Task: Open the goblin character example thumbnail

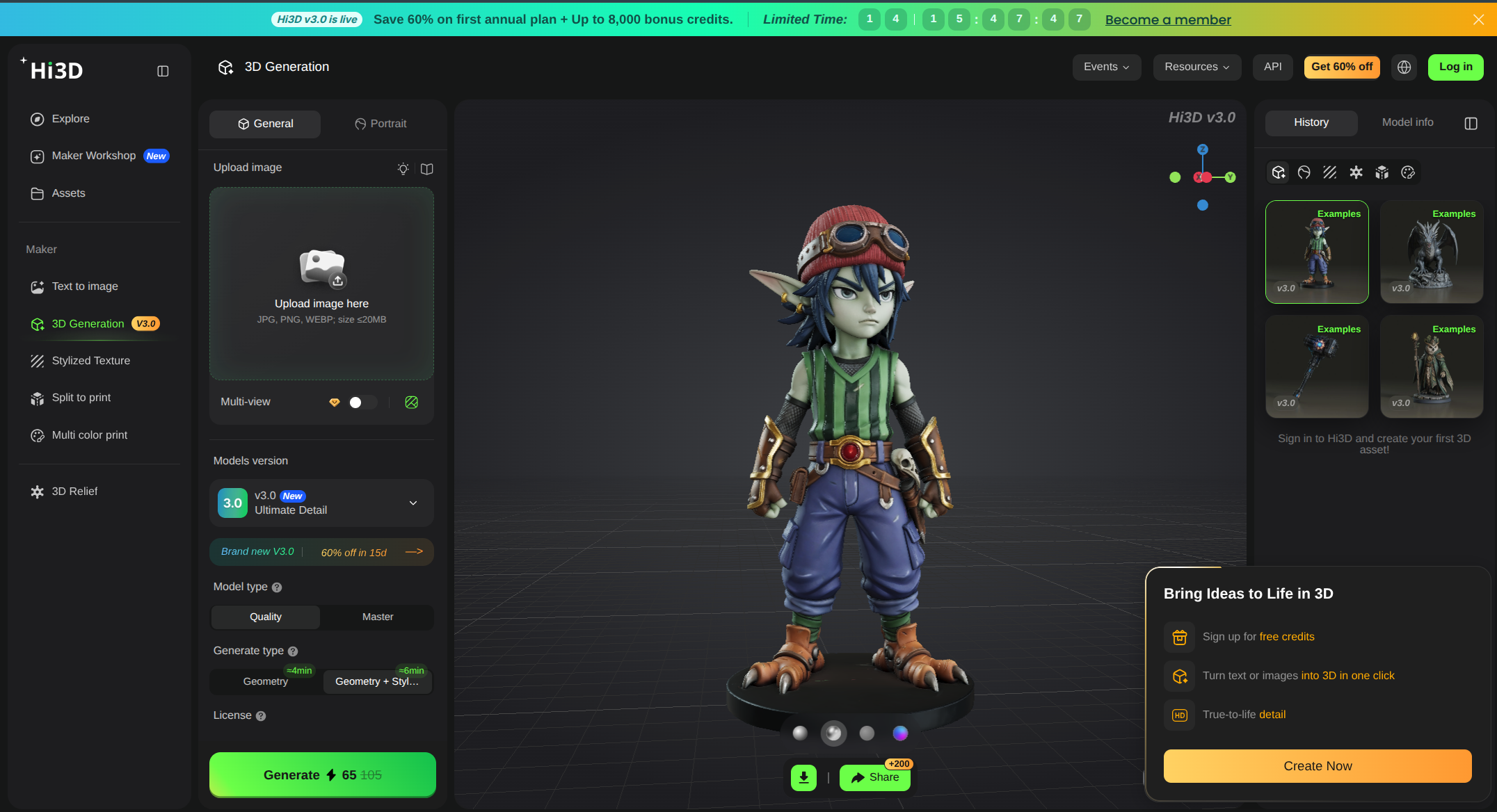Action: (x=1317, y=252)
